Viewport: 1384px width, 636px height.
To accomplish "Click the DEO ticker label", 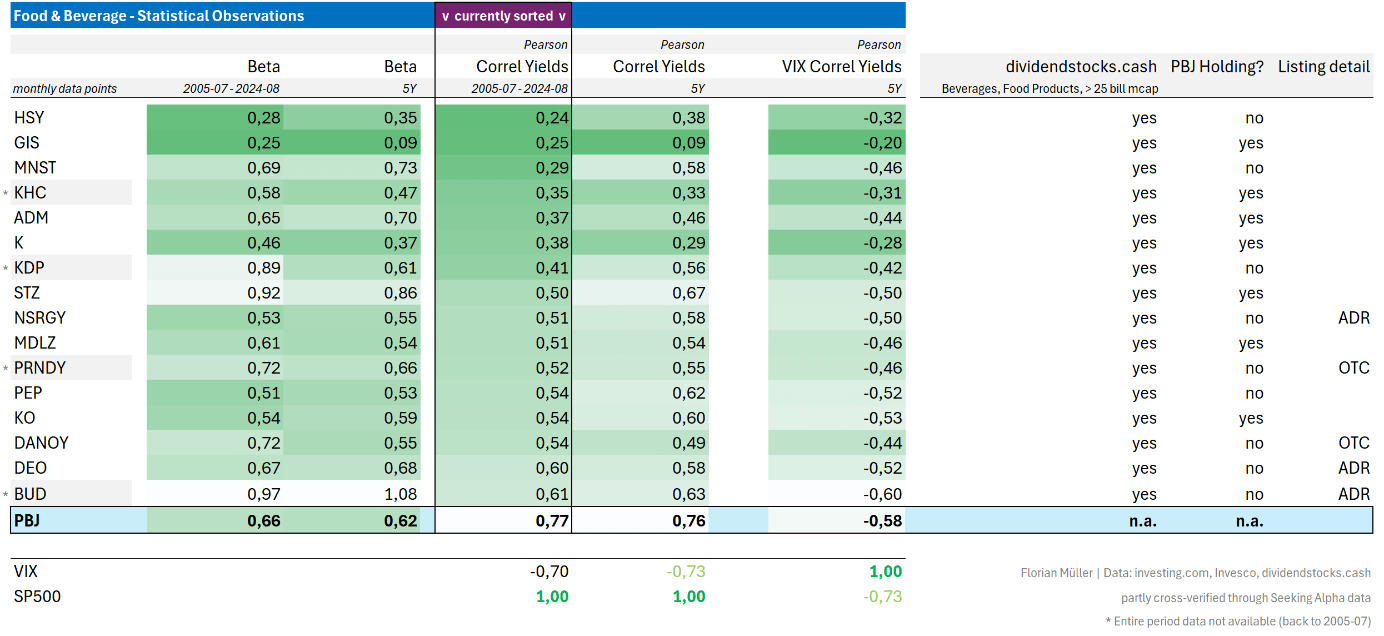I will [x=30, y=468].
